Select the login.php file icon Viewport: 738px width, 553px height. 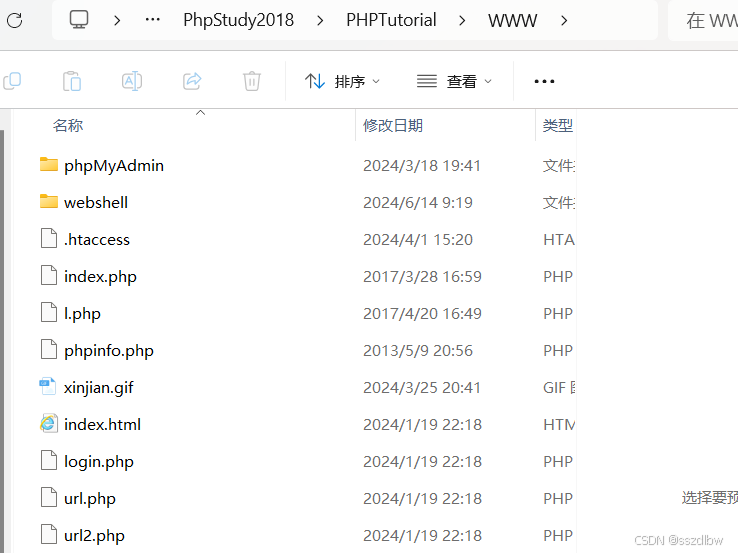click(49, 460)
